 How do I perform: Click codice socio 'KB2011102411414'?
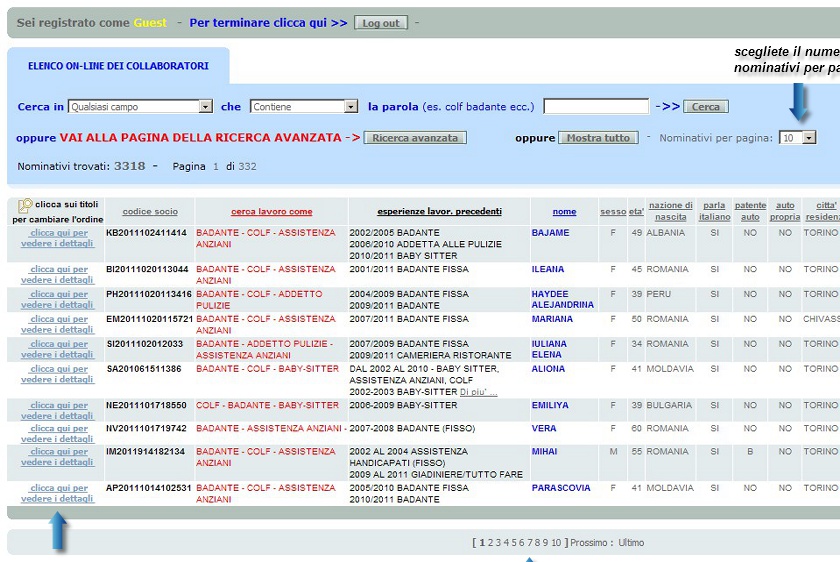146,233
